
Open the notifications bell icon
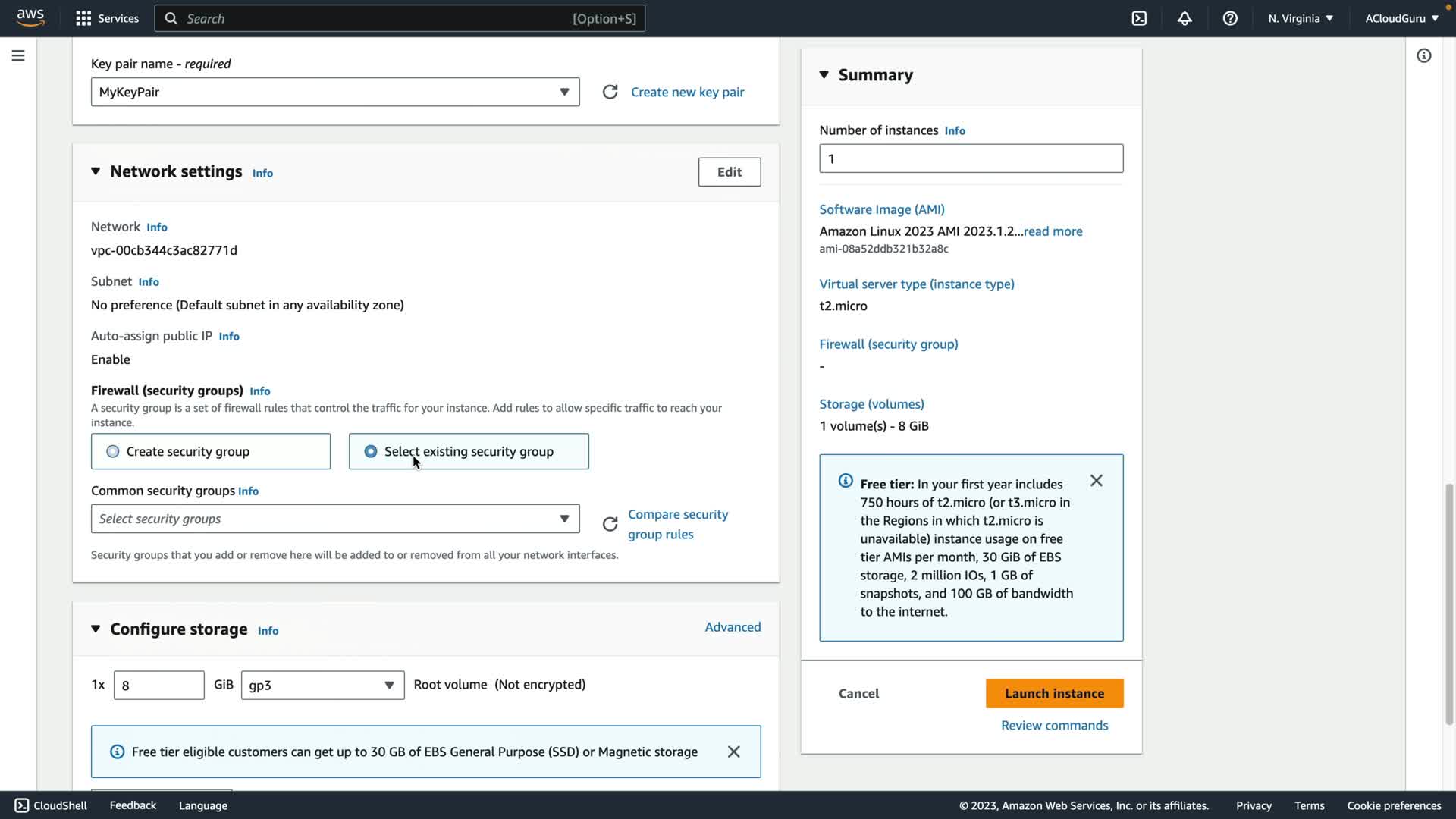click(1185, 18)
